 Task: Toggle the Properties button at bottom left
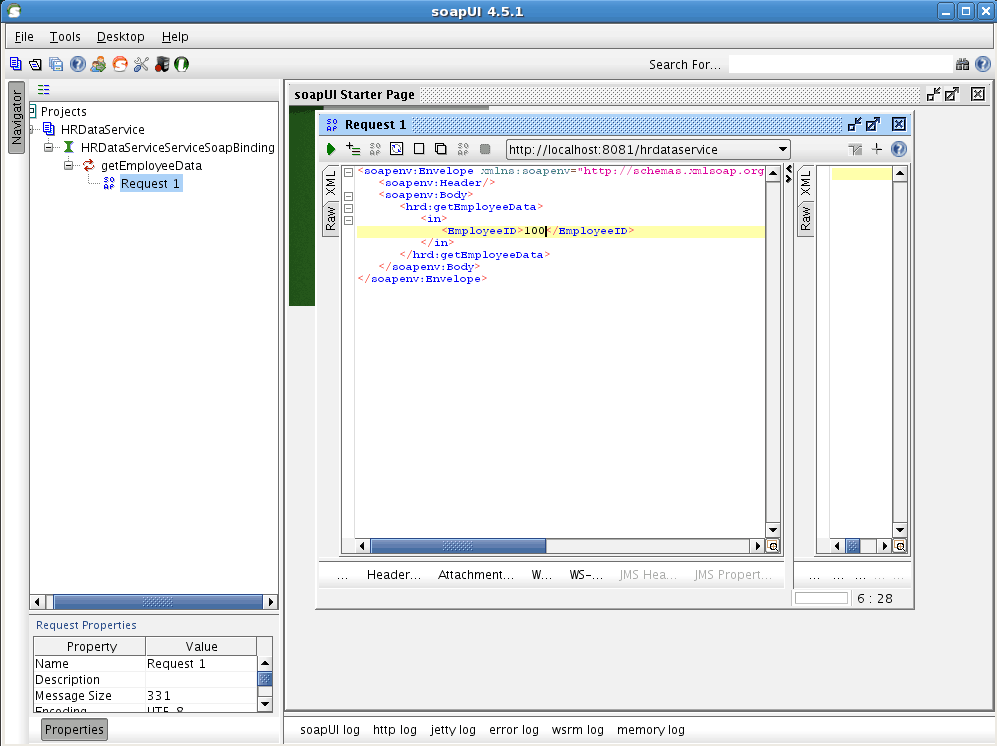[74, 729]
